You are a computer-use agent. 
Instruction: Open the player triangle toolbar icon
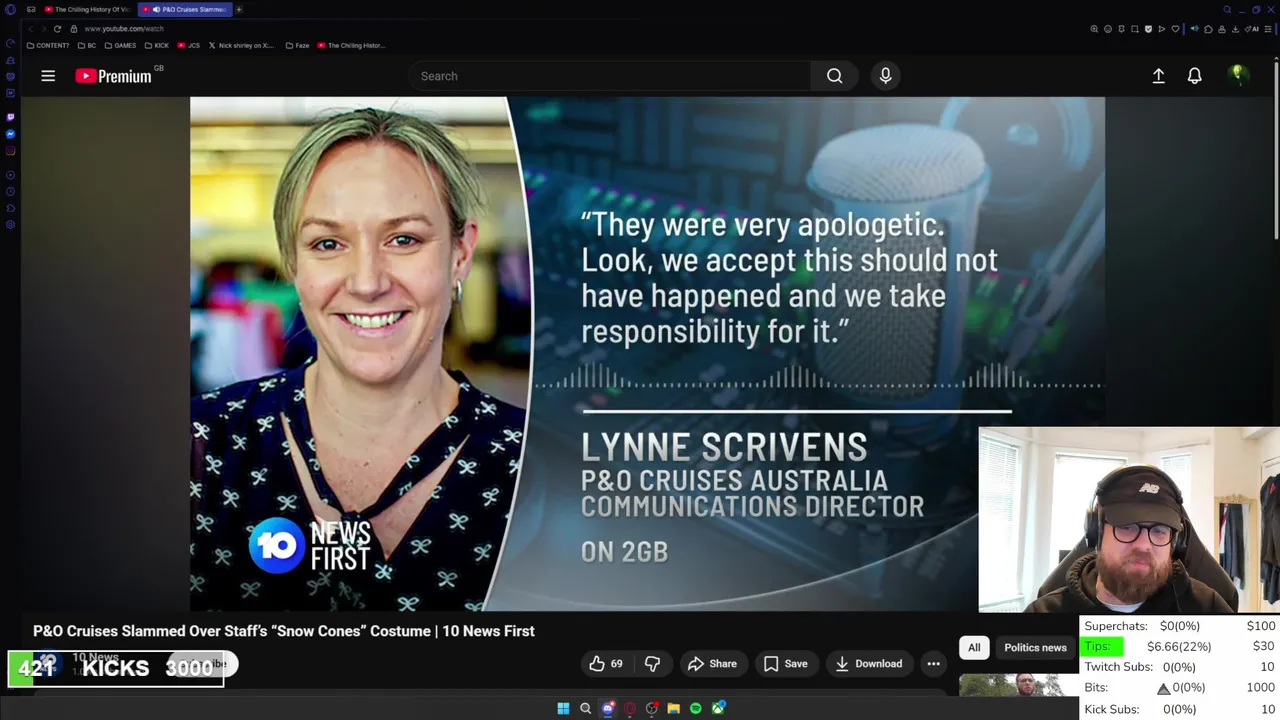(1161, 29)
